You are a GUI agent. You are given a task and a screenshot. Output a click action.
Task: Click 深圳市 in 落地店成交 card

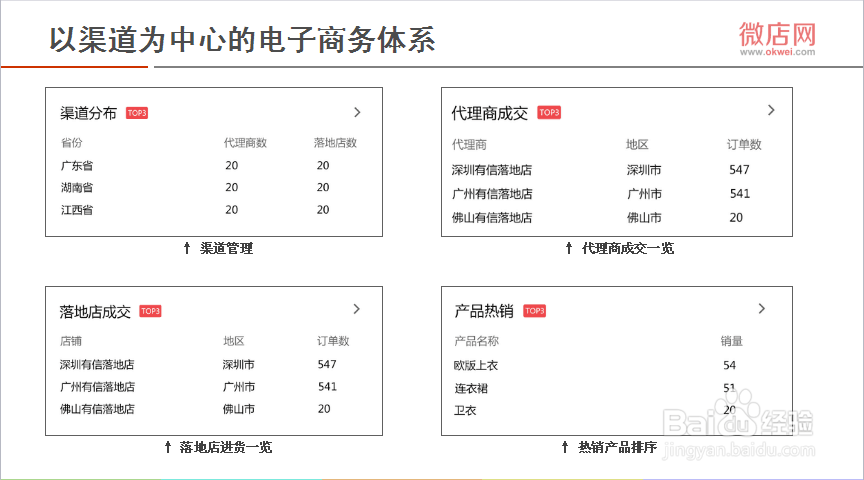point(239,365)
